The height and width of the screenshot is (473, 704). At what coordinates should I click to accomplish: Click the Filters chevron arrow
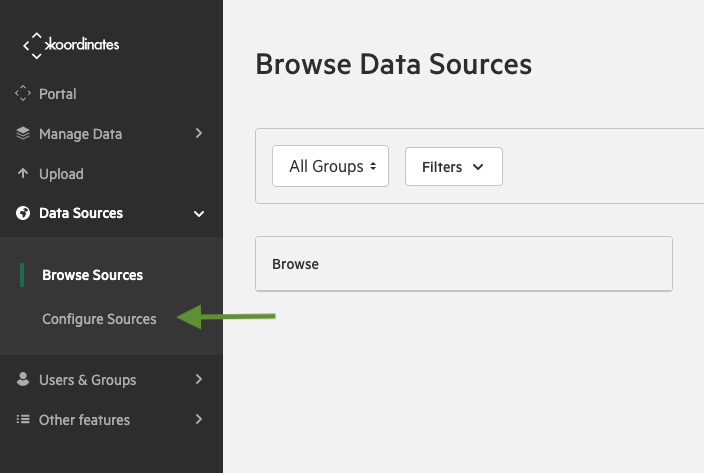tap(478, 167)
